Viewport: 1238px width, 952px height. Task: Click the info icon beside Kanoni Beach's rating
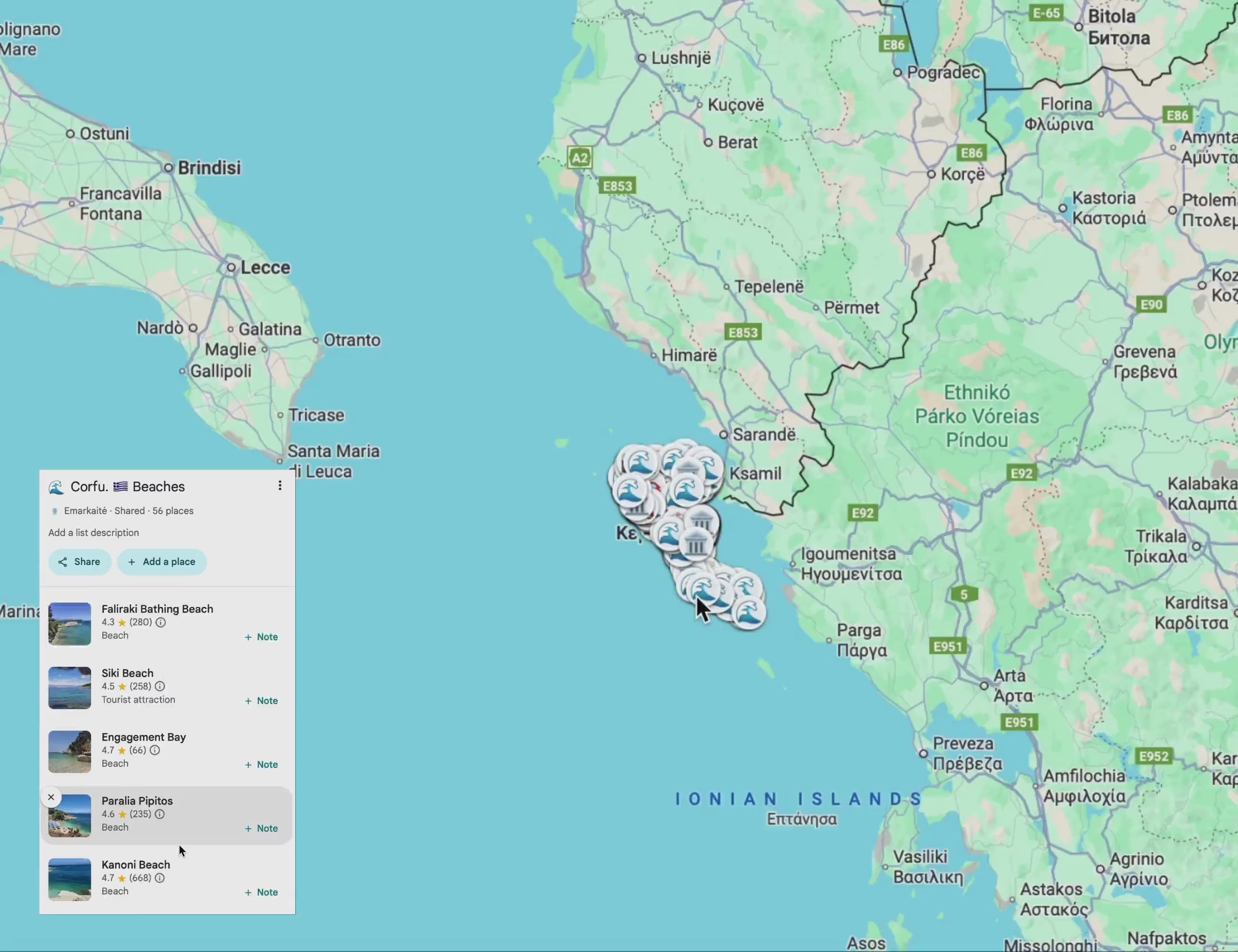click(160, 878)
